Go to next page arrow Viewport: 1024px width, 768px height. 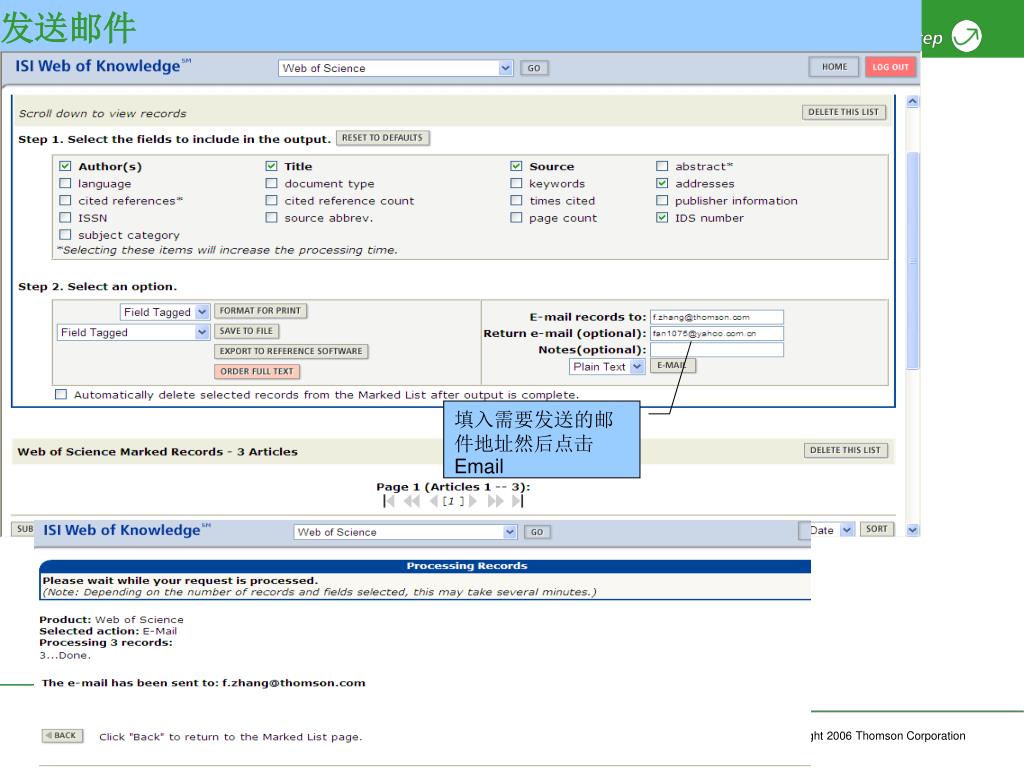click(473, 501)
